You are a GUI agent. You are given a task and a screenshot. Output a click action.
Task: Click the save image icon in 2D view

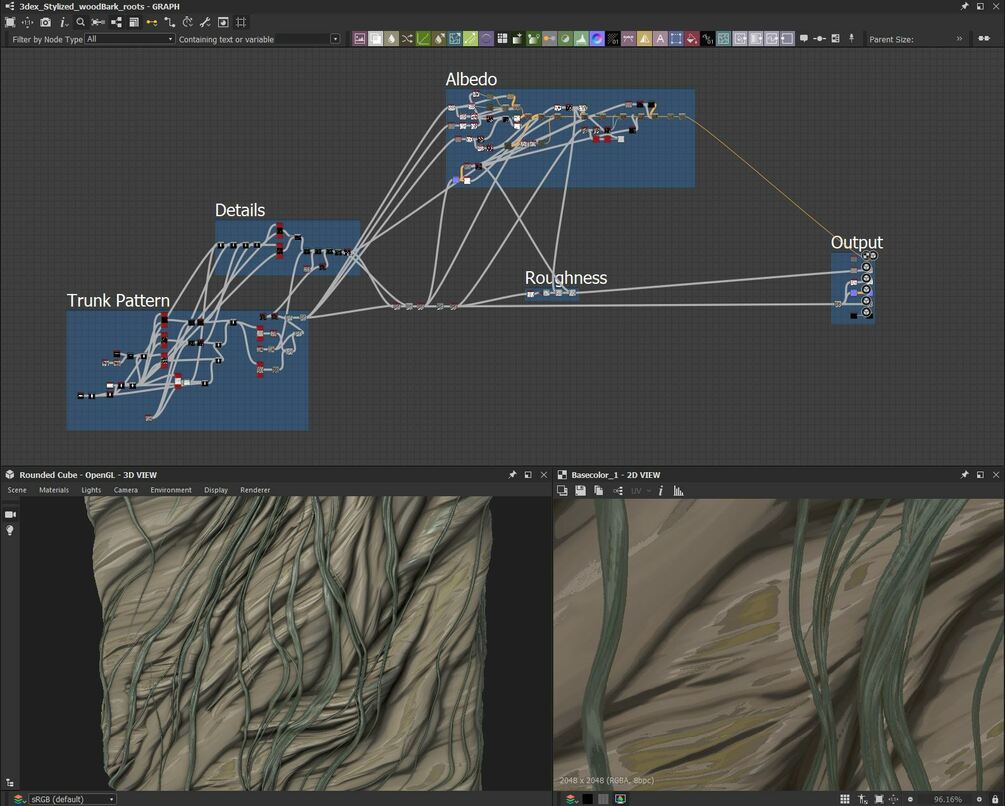pos(580,491)
